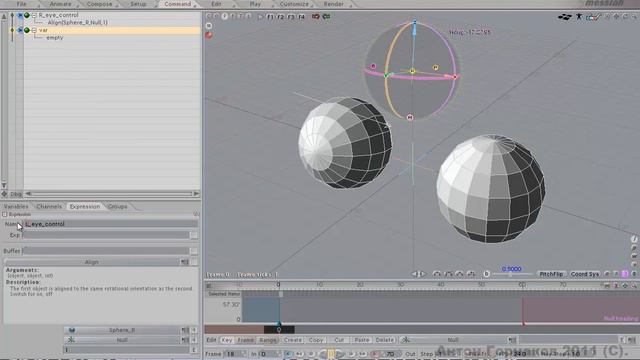Adjust the 0.5000 handle size slider
Screen dimensions: 640x360
click(511, 275)
